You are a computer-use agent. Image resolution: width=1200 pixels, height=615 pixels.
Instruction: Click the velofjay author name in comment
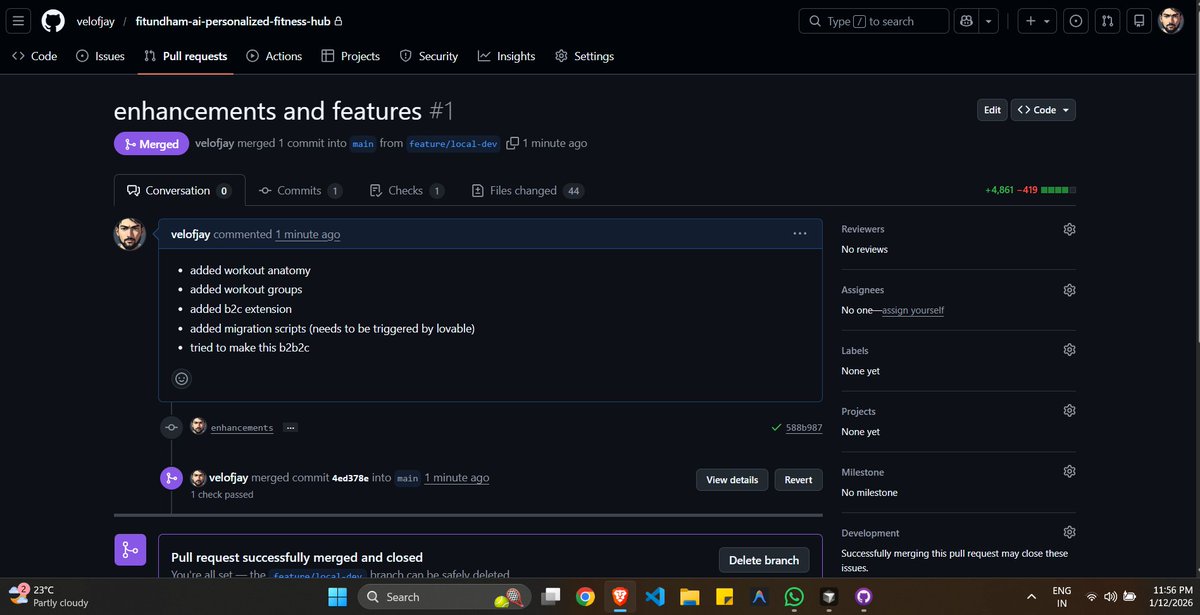[191, 234]
